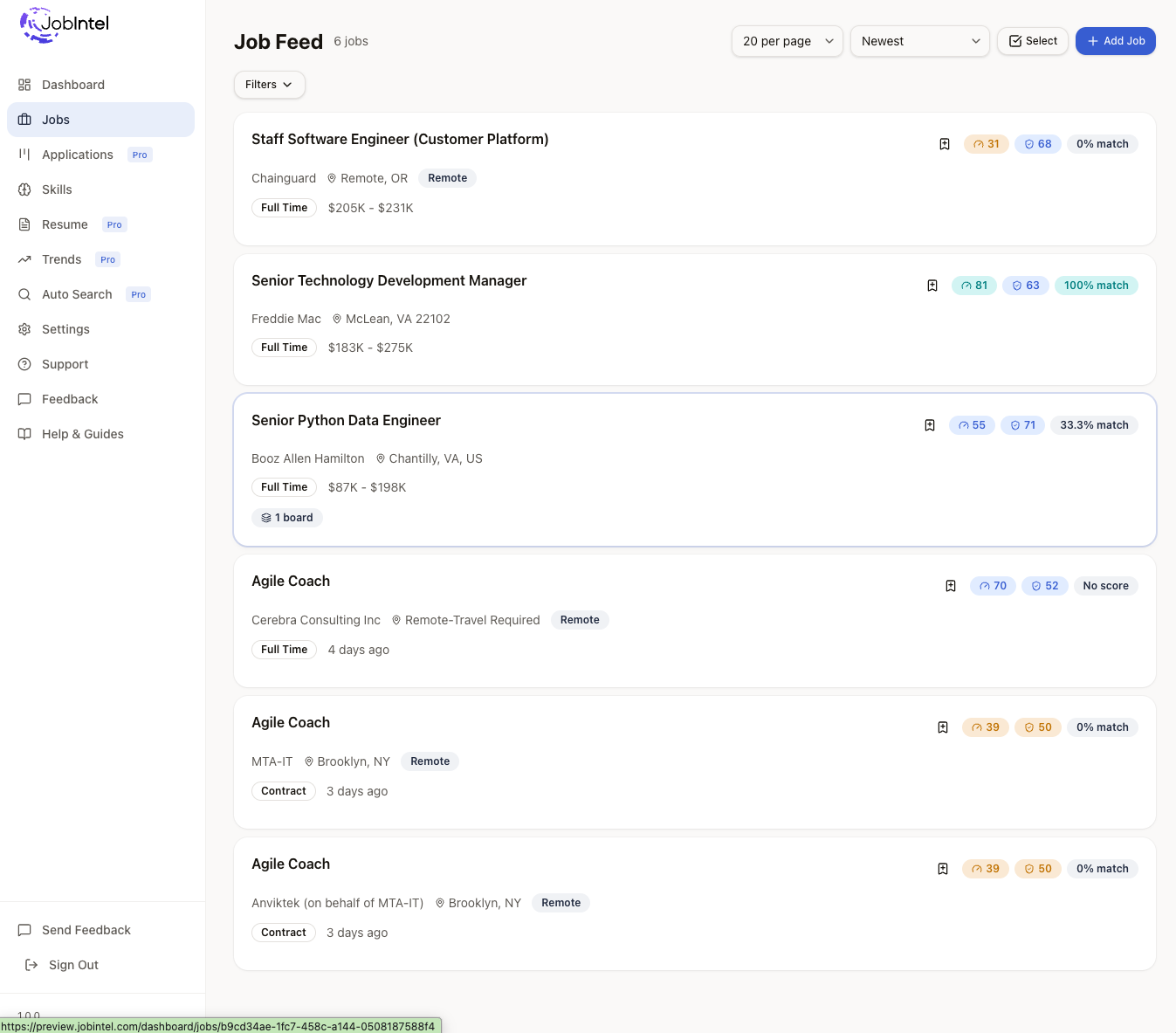Open Skills section
Screen dimensions: 1176x1033
click(100, 189)
